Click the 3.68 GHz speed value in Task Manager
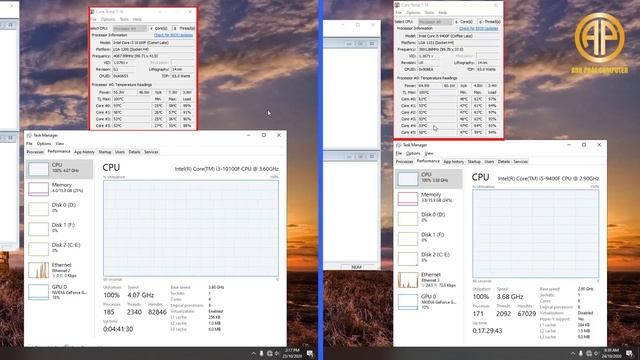The height and width of the screenshot is (360, 640). (510, 297)
